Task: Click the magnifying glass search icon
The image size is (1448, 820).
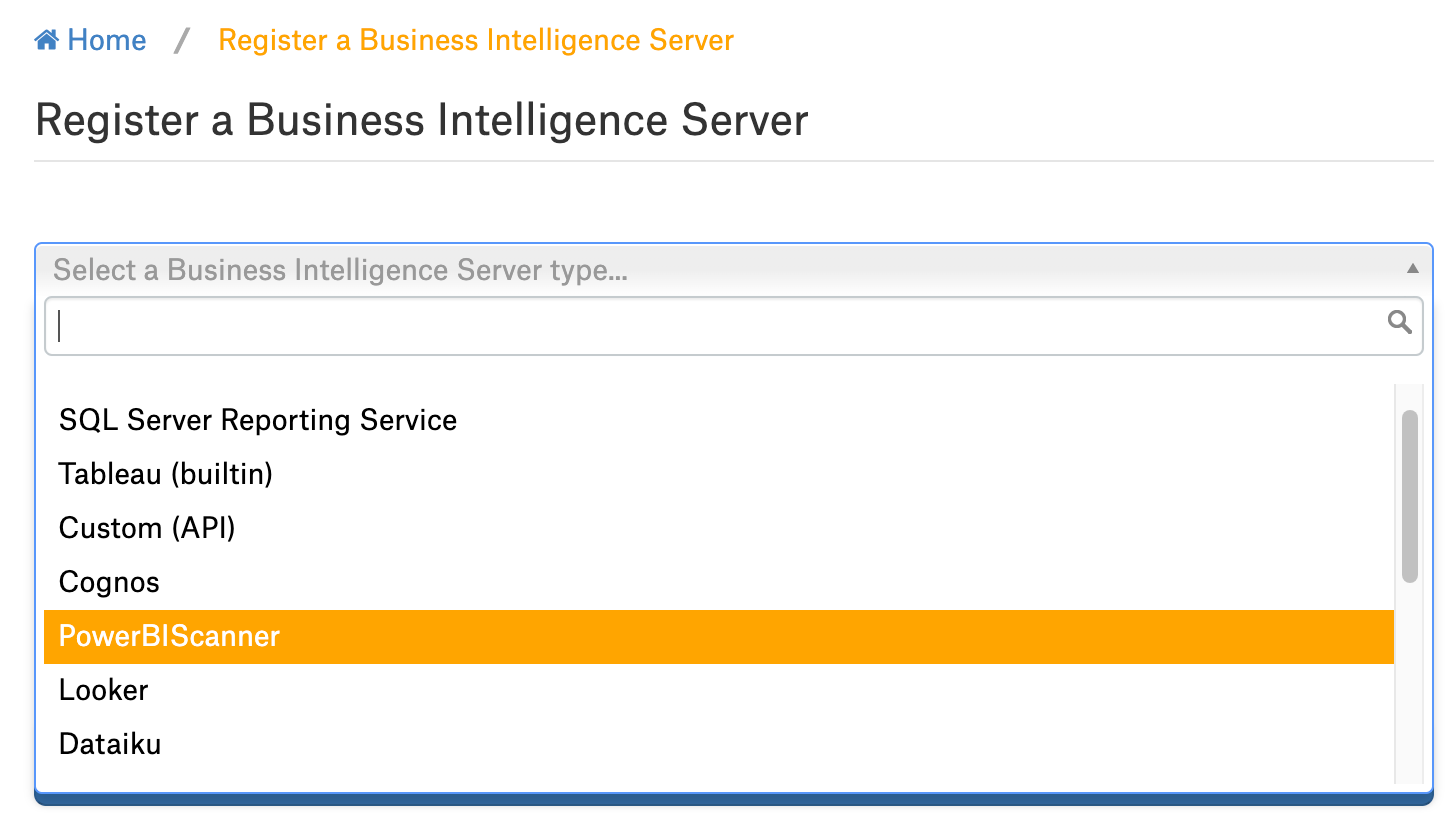Action: pyautogui.click(x=1400, y=322)
